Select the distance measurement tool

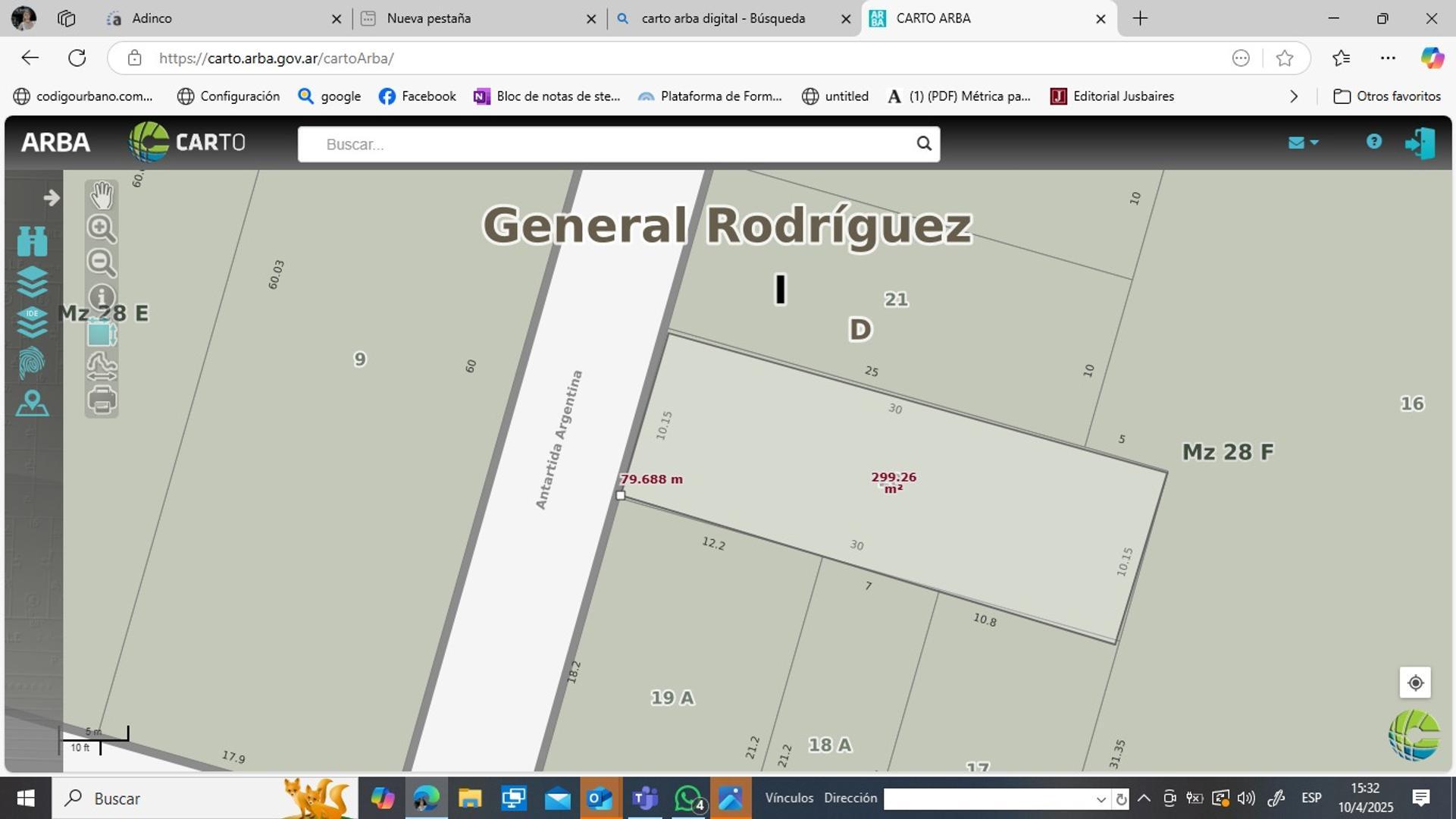(x=102, y=366)
